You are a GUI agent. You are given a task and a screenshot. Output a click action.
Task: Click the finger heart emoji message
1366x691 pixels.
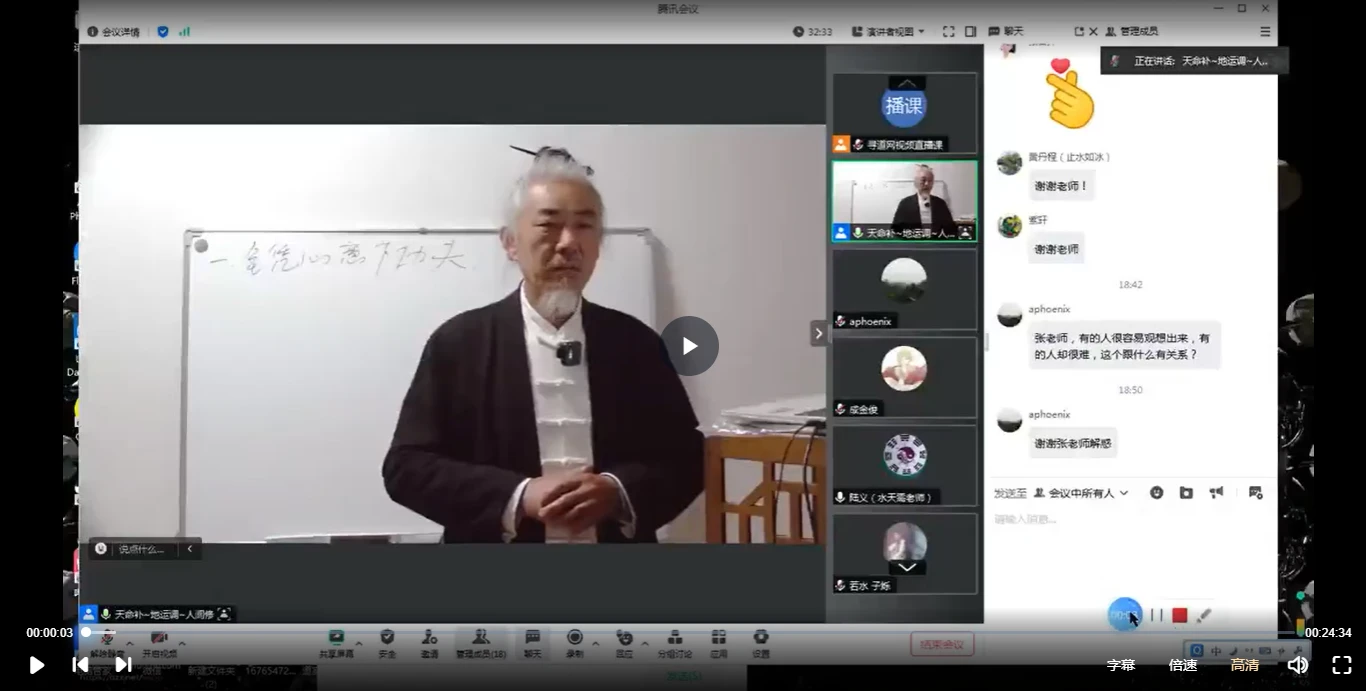point(1068,93)
